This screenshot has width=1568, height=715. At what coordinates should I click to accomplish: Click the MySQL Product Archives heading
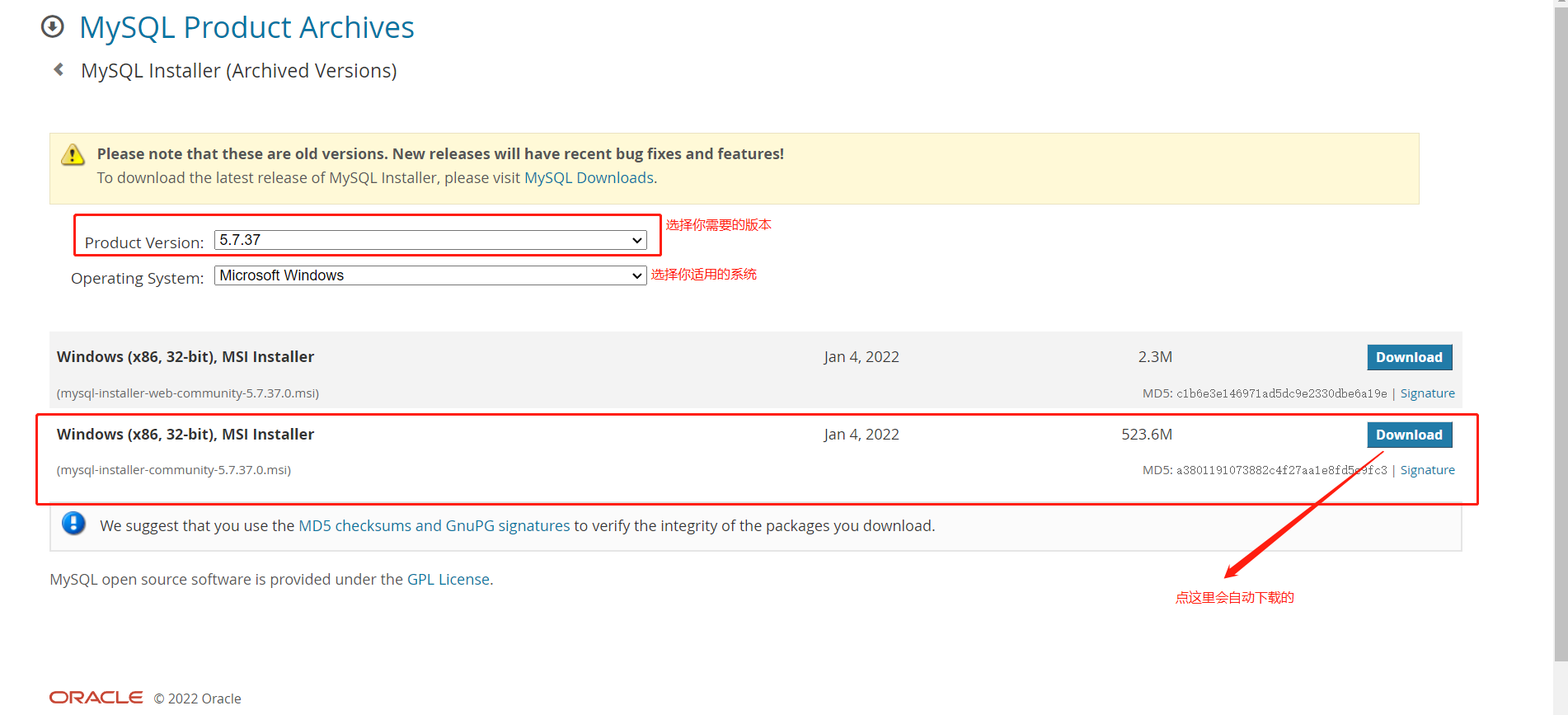246,28
